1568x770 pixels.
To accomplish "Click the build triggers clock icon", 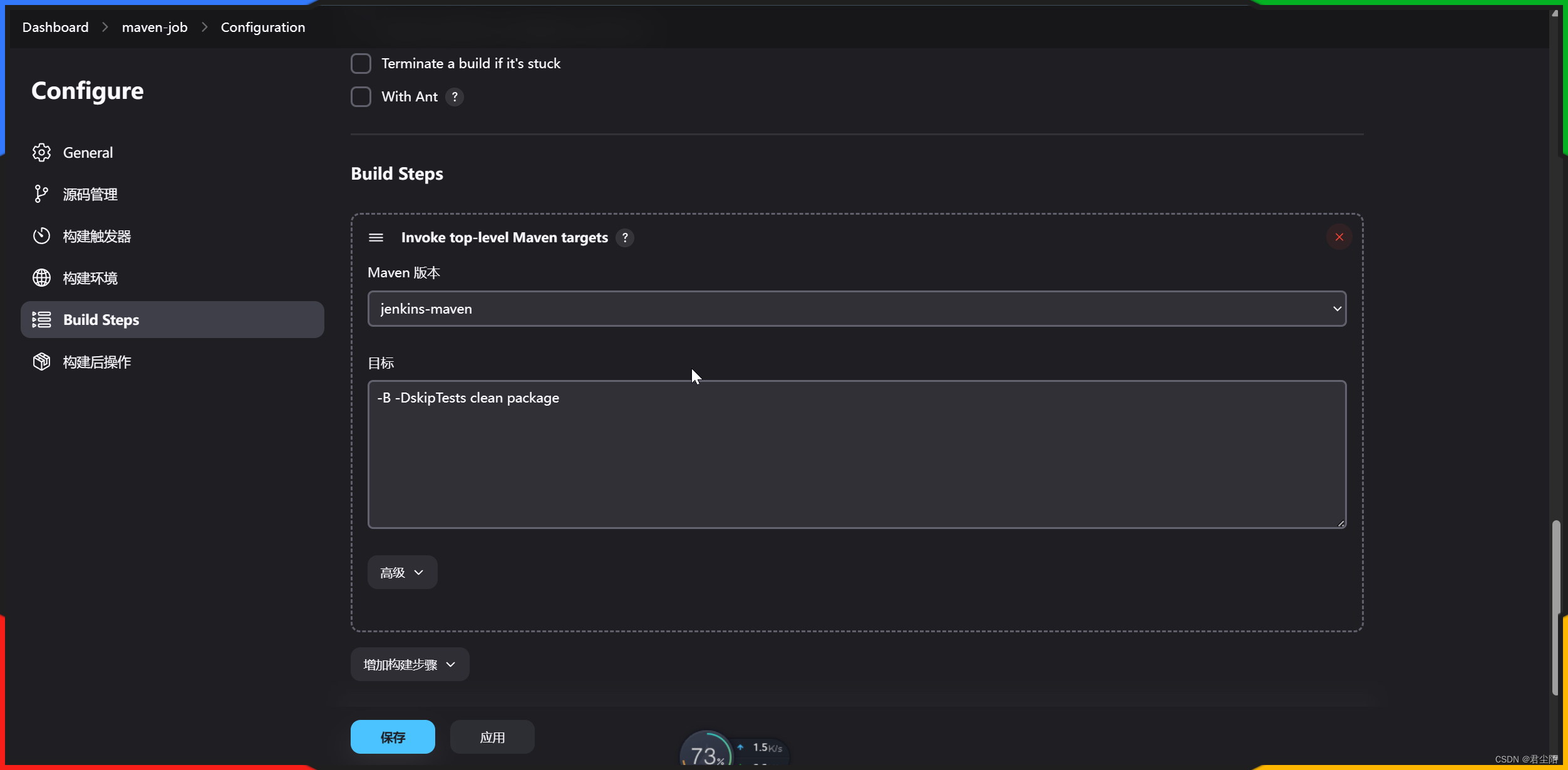I will [41, 236].
